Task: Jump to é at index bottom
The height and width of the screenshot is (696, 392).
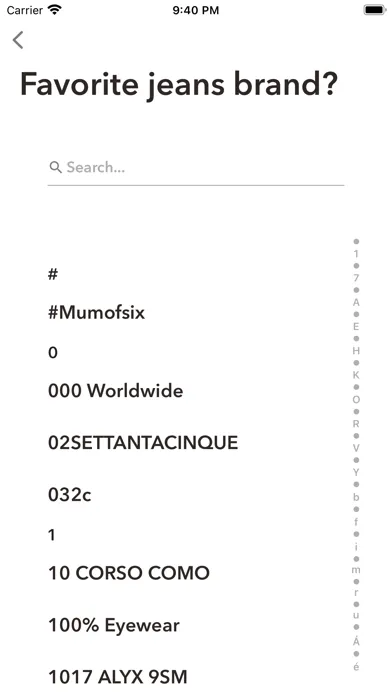Action: click(x=356, y=666)
